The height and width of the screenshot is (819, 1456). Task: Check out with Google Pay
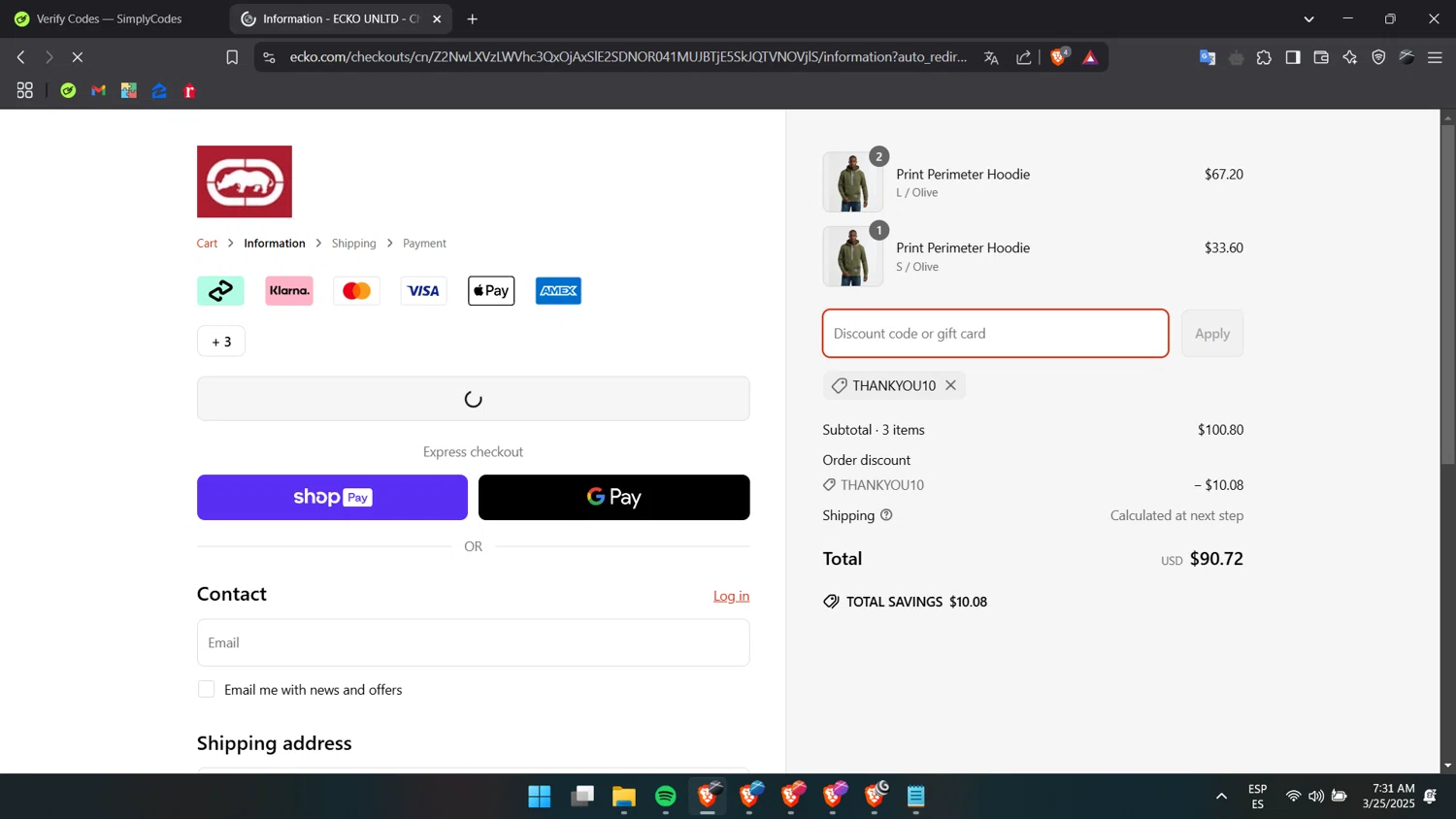(x=613, y=497)
